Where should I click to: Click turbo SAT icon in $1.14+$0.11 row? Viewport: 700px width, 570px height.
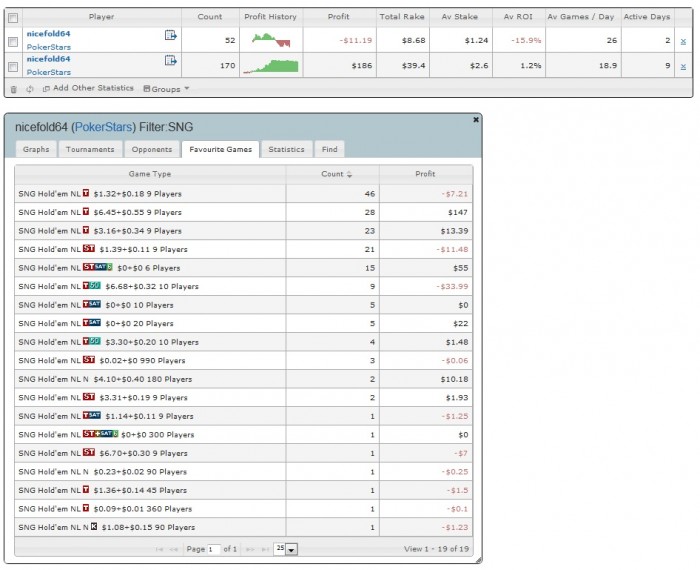point(92,415)
